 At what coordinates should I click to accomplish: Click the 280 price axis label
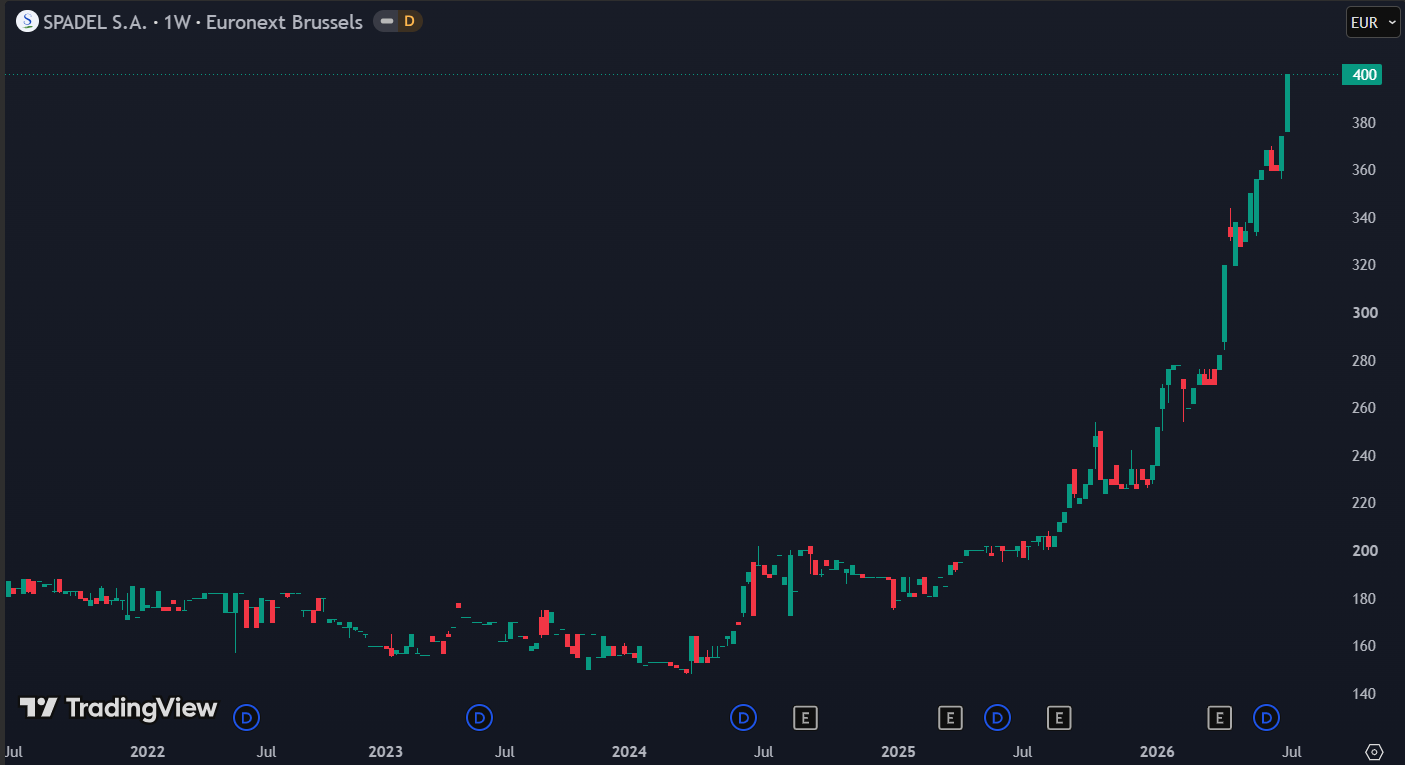point(1364,361)
